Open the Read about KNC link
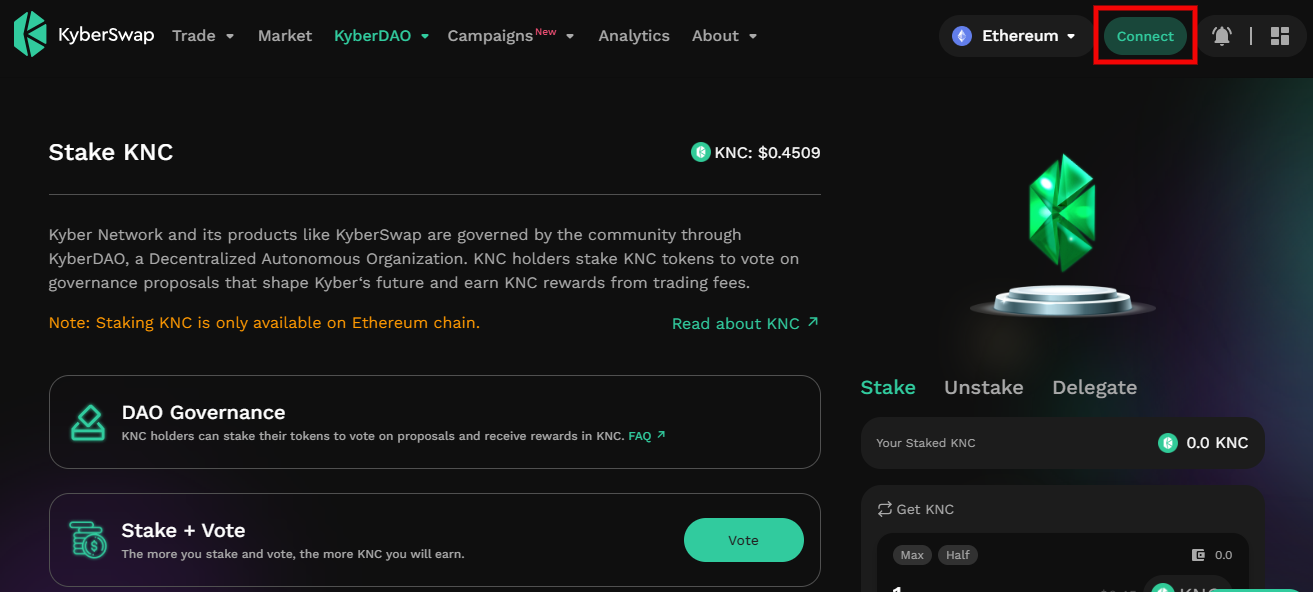 point(745,324)
